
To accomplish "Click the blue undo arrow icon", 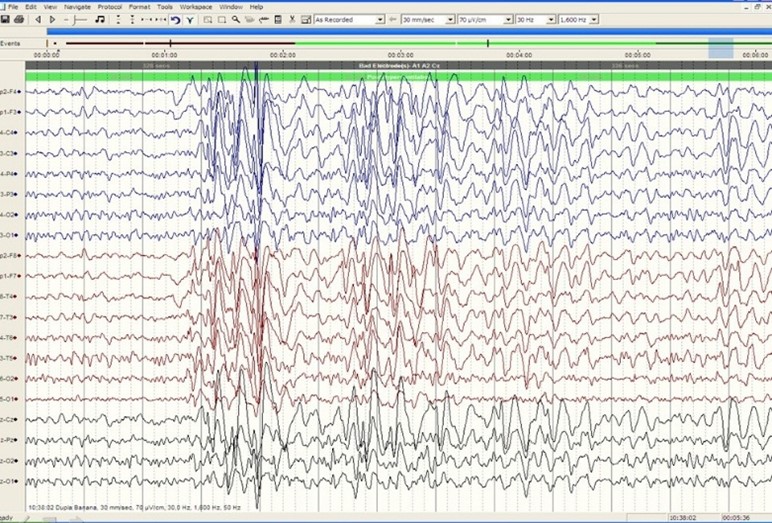I will 176,19.
